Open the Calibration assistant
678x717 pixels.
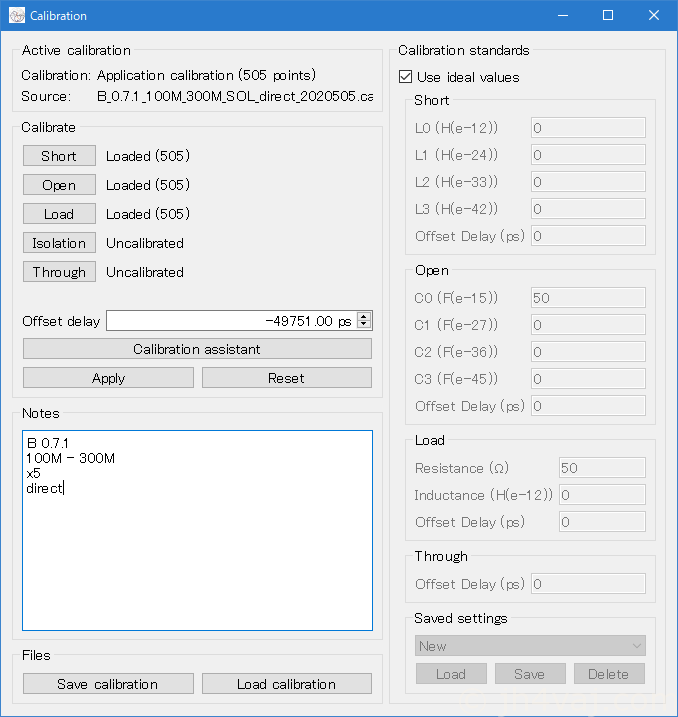pos(197,349)
